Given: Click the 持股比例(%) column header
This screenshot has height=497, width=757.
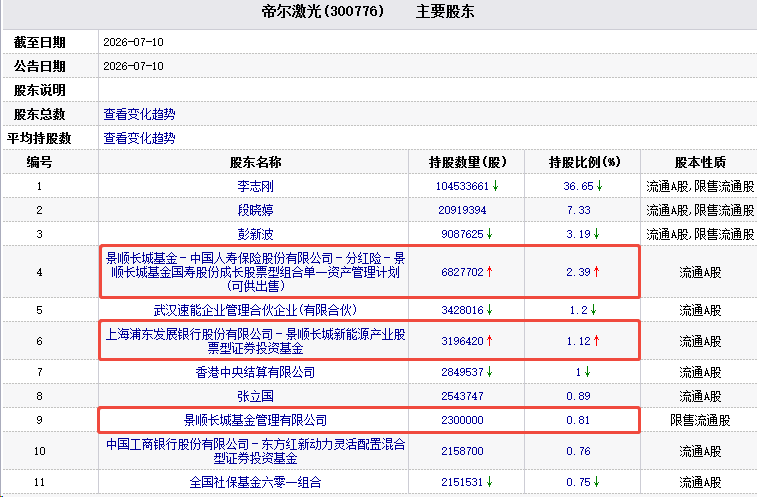Looking at the screenshot, I should [584, 162].
